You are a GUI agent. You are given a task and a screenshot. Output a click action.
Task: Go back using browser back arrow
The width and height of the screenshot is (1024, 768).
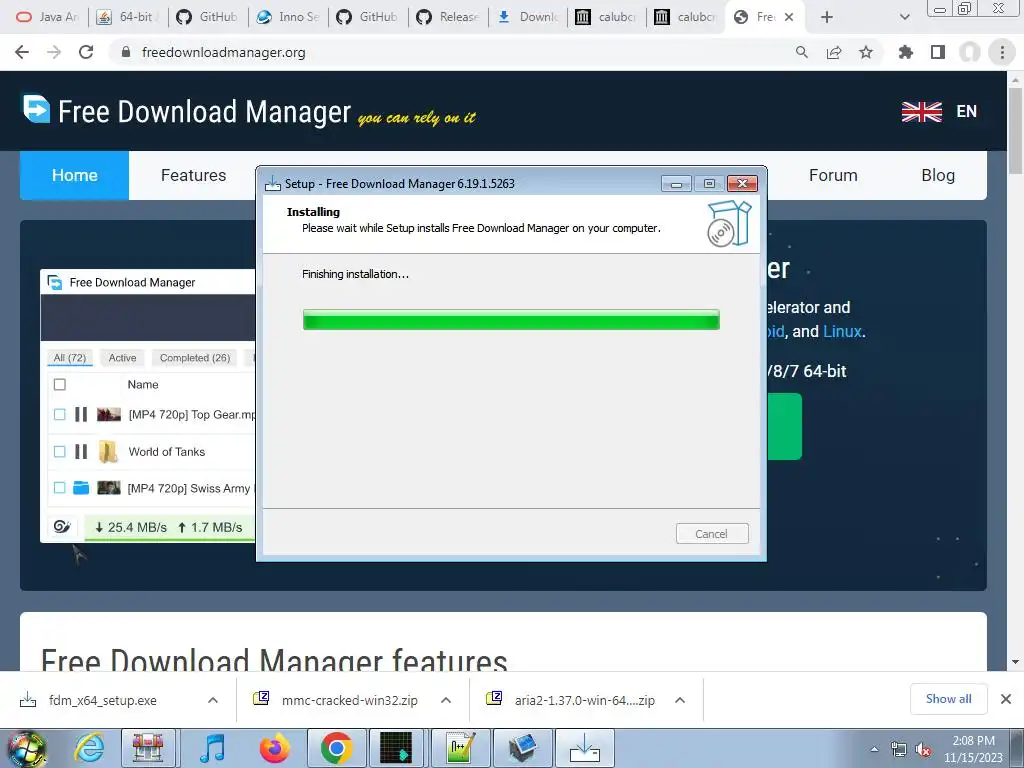coord(22,52)
